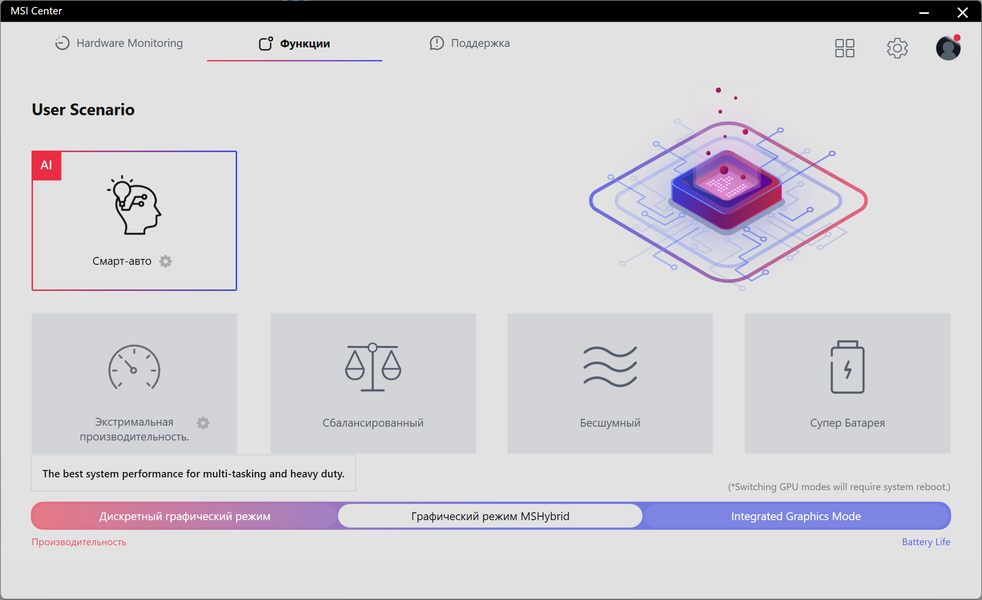This screenshot has width=982, height=600.
Task: Click the MSI Center window title
Action: tap(36, 11)
